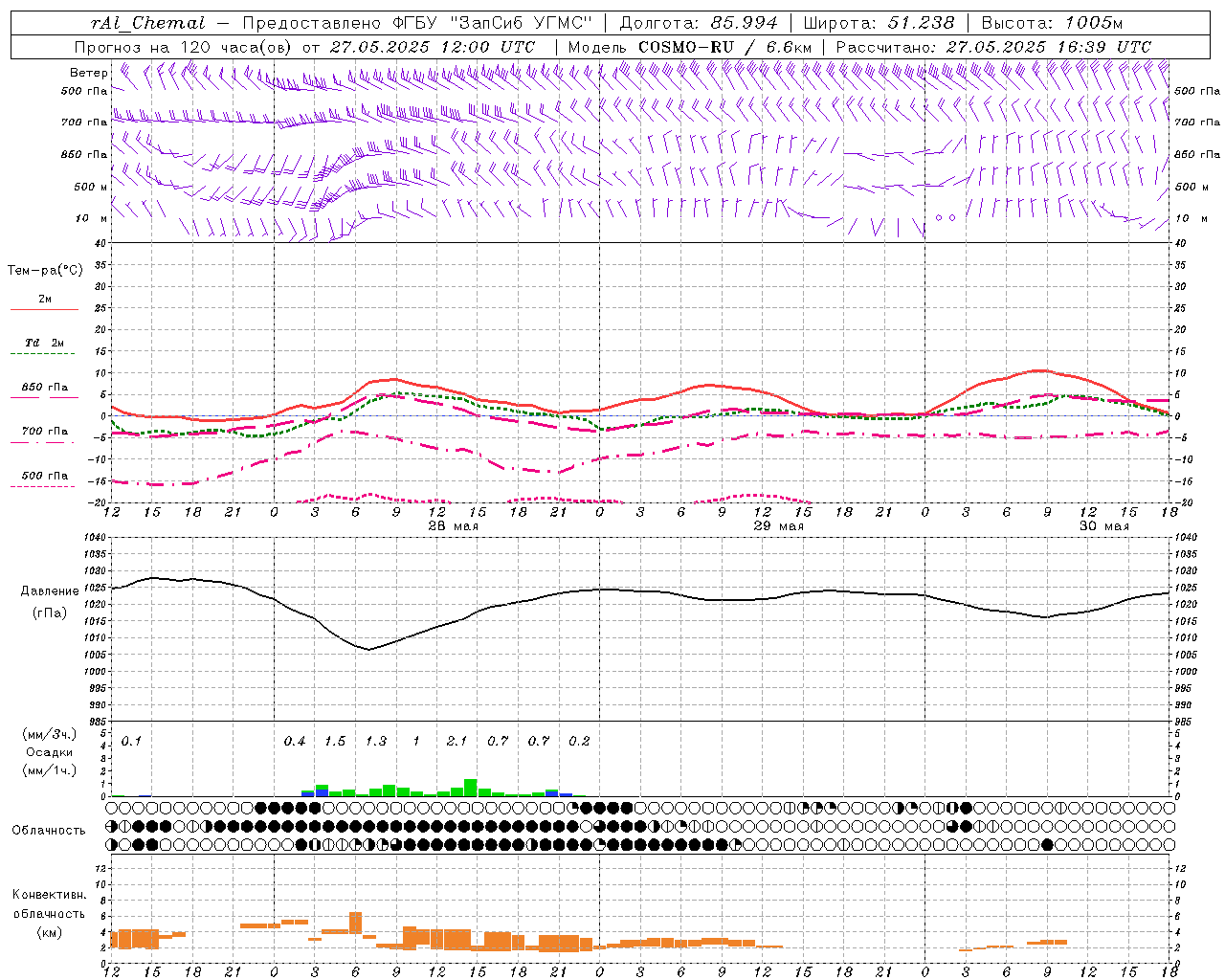The width and height of the screenshot is (1225, 980).
Task: Click the 'Широта: 51.238' latitude value
Action: click(x=879, y=23)
